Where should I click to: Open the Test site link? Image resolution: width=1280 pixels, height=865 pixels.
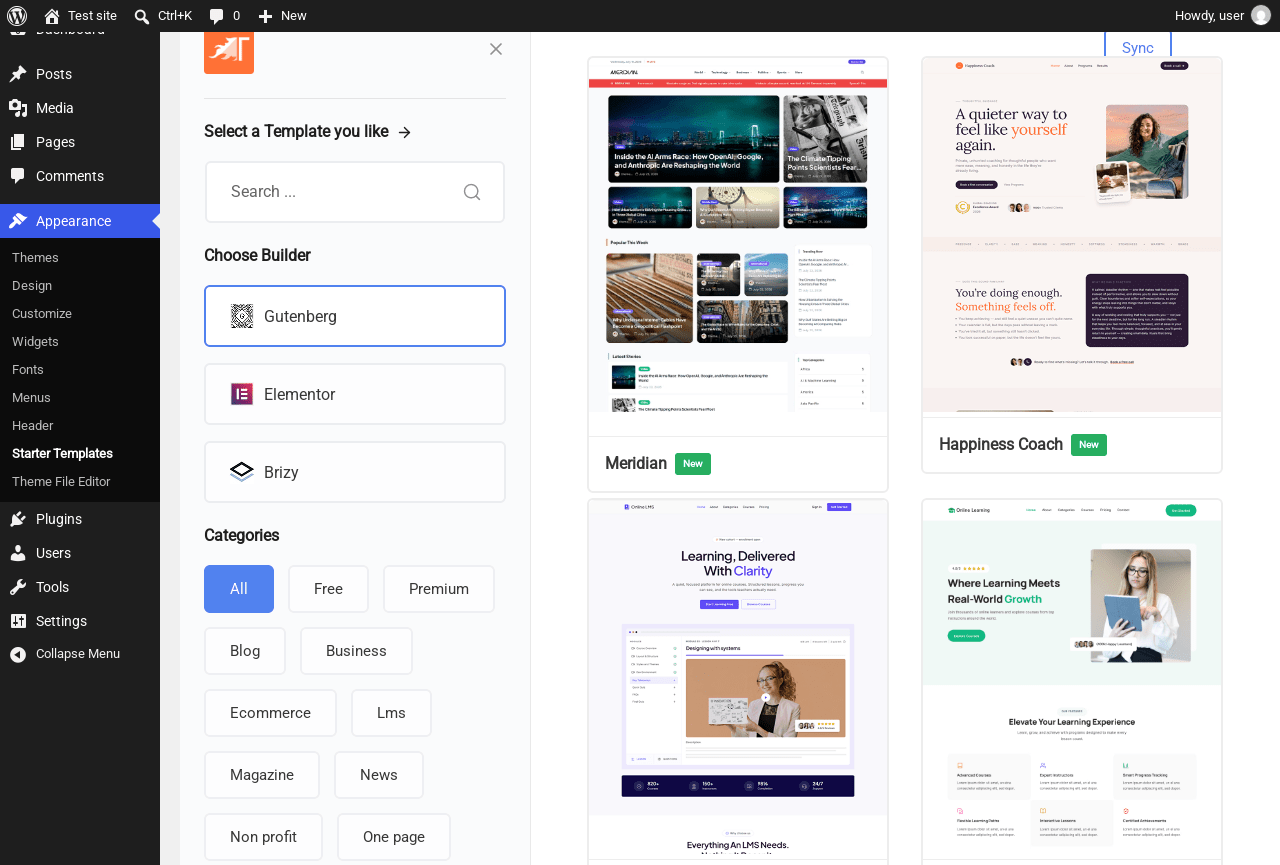point(80,16)
